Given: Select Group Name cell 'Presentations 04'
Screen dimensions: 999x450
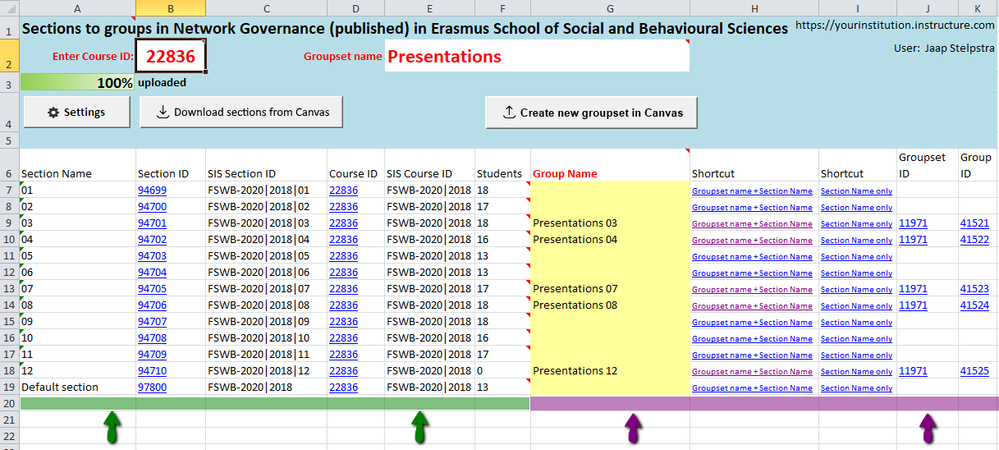Looking at the screenshot, I should 610,240.
